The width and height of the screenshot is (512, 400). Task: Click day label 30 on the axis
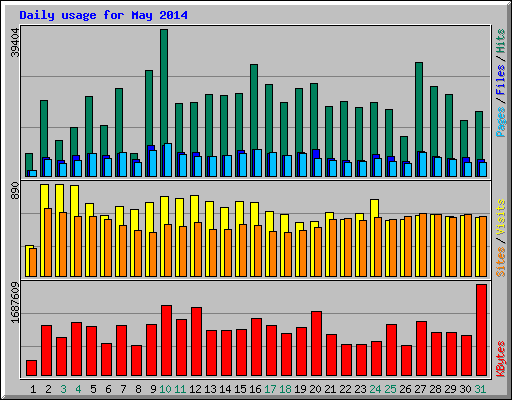[465, 389]
